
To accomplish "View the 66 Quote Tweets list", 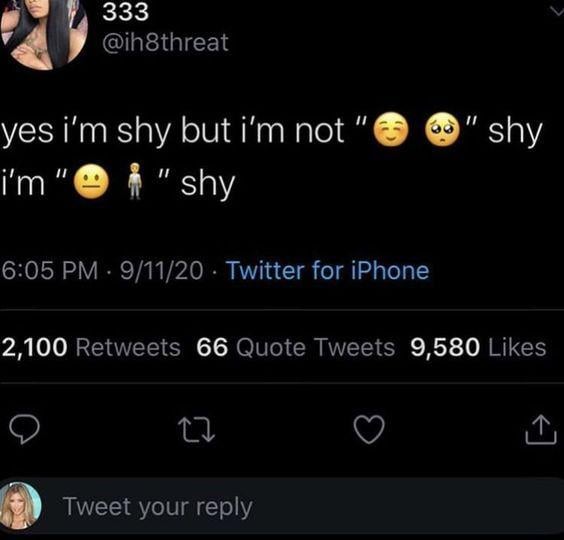I will tap(296, 347).
